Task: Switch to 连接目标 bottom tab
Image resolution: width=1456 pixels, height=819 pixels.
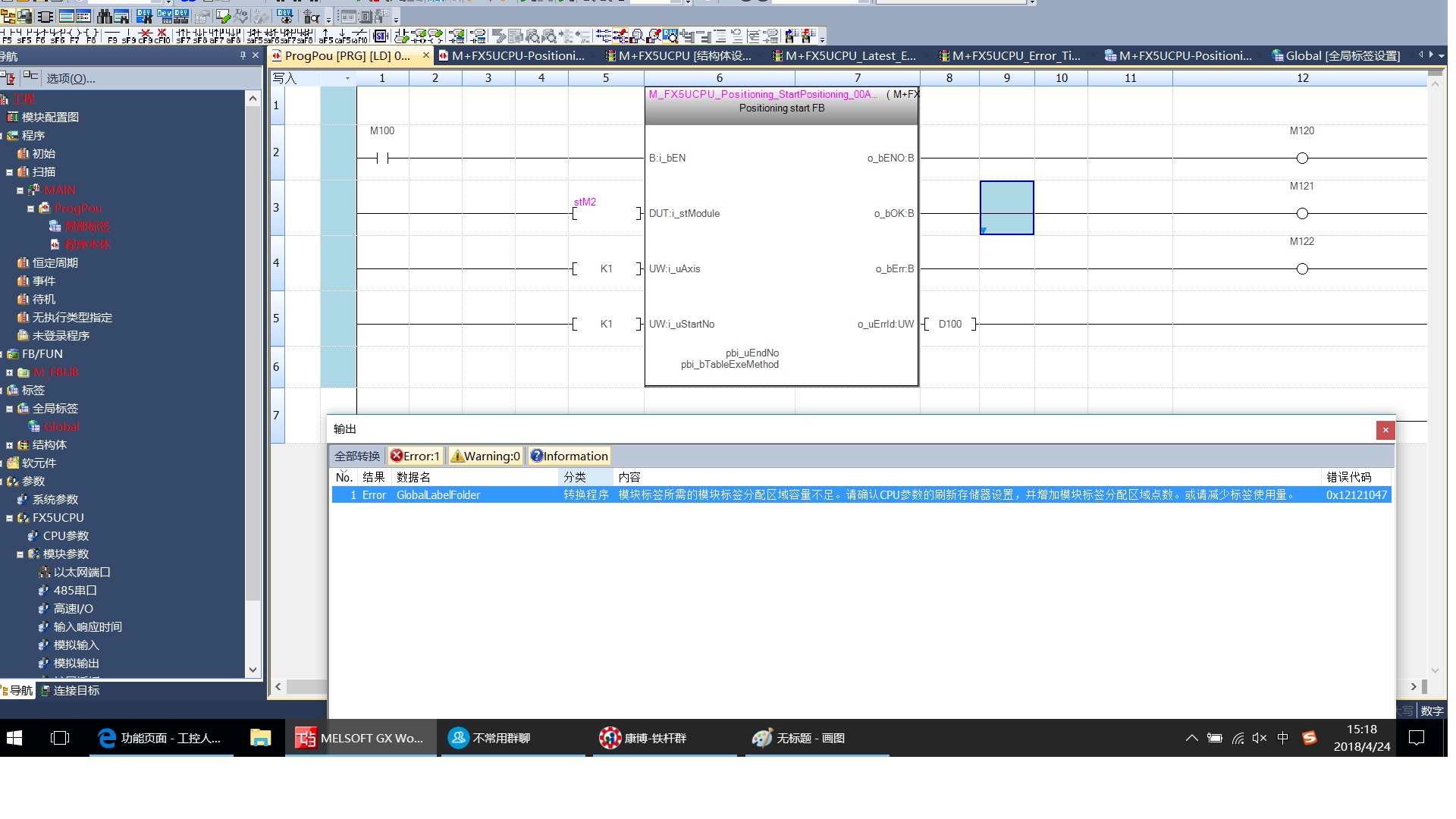Action: tap(70, 691)
